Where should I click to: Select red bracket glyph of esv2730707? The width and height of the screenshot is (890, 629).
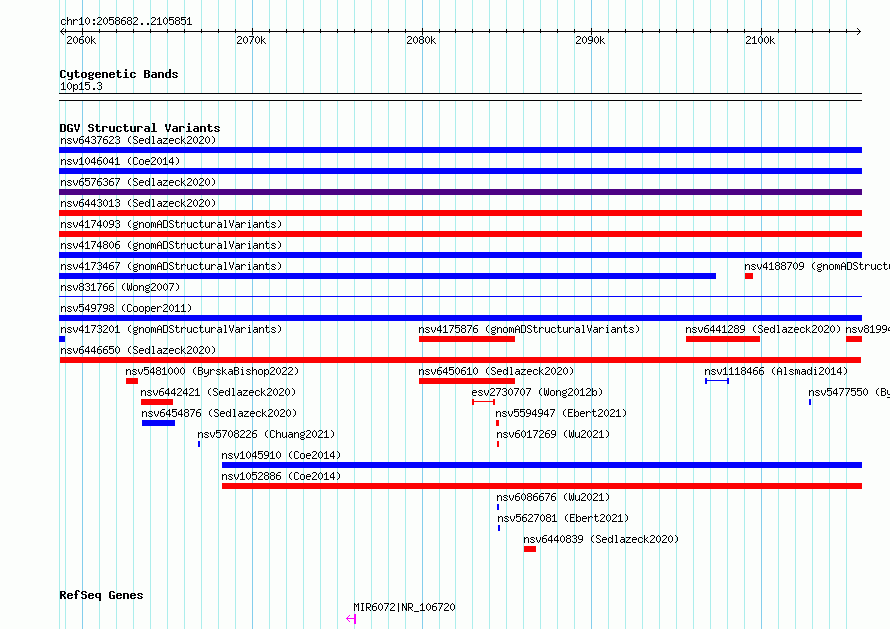click(x=484, y=402)
